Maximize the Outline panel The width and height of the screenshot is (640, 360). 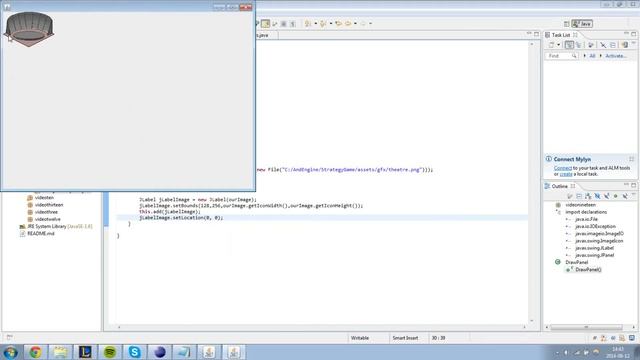click(x=633, y=185)
